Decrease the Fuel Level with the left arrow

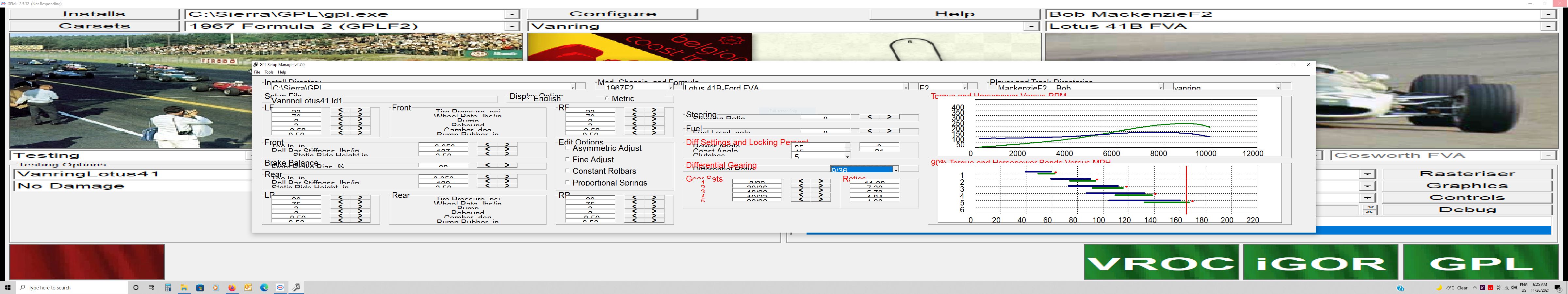(x=870, y=130)
